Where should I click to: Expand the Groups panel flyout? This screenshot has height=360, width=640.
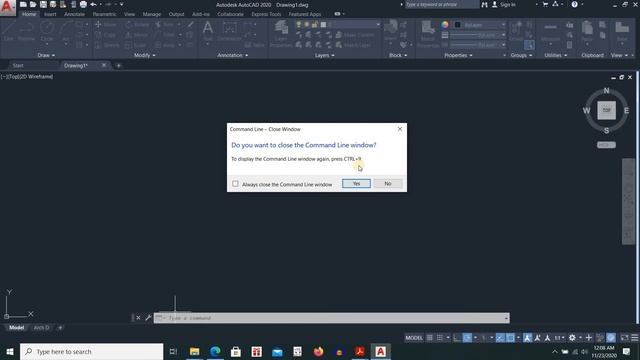click(x=521, y=55)
